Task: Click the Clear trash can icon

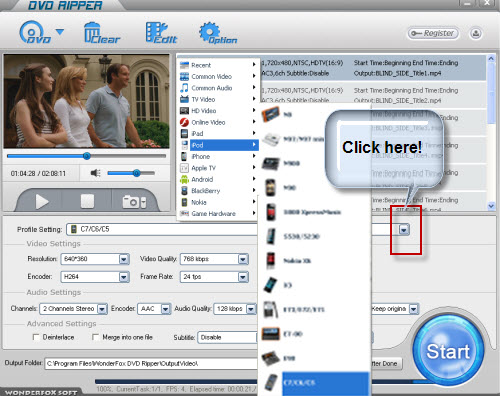Action: coord(101,33)
